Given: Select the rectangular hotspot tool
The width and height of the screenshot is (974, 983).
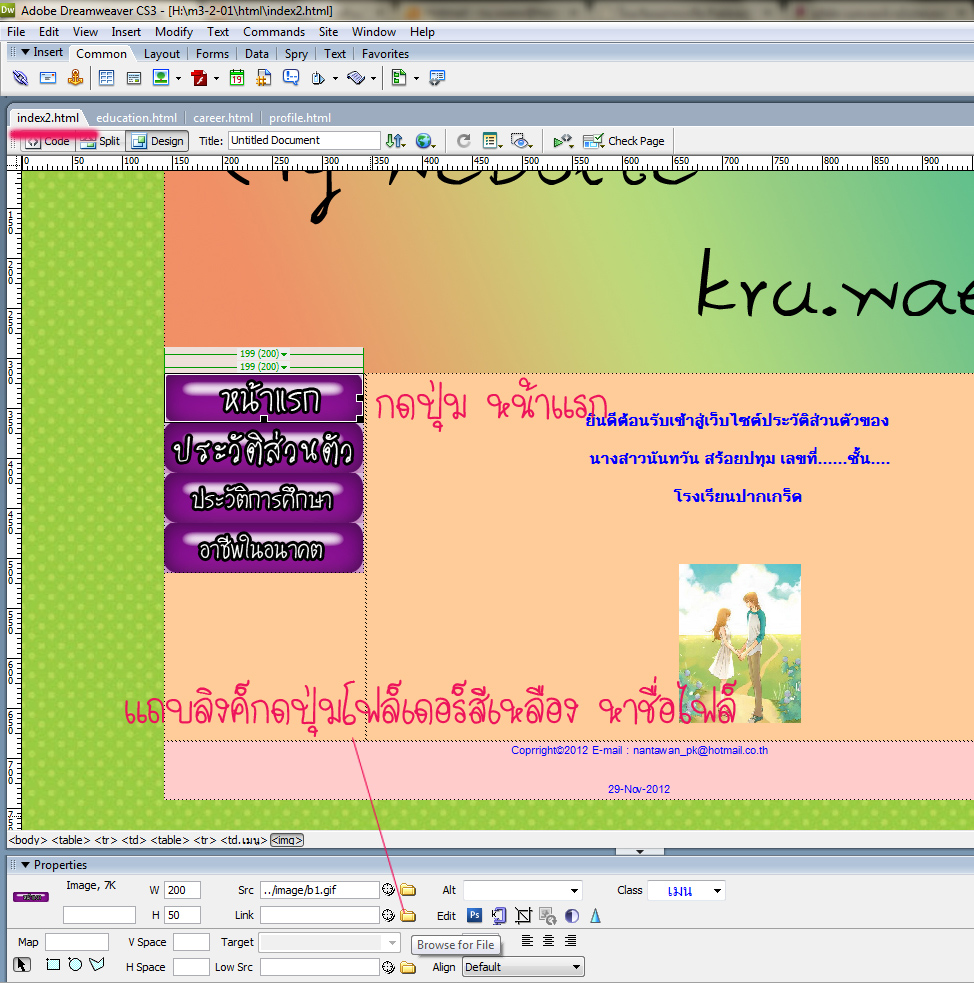Looking at the screenshot, I should (53, 964).
